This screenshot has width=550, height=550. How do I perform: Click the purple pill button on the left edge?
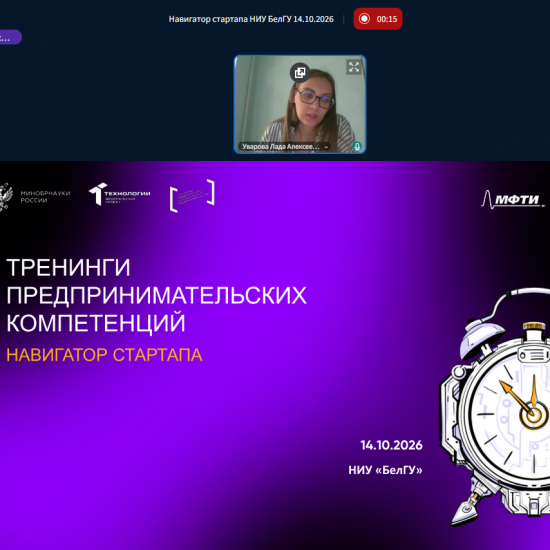coord(11,37)
